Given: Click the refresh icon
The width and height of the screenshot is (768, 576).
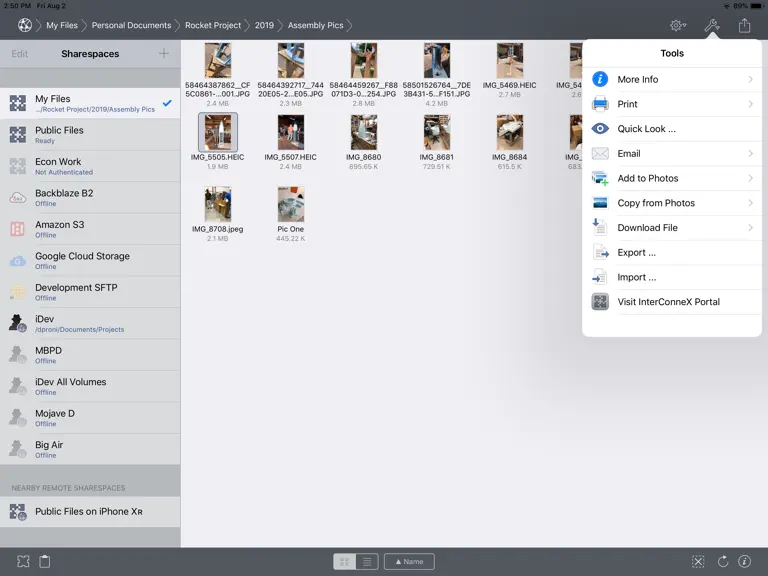Looking at the screenshot, I should [723, 561].
